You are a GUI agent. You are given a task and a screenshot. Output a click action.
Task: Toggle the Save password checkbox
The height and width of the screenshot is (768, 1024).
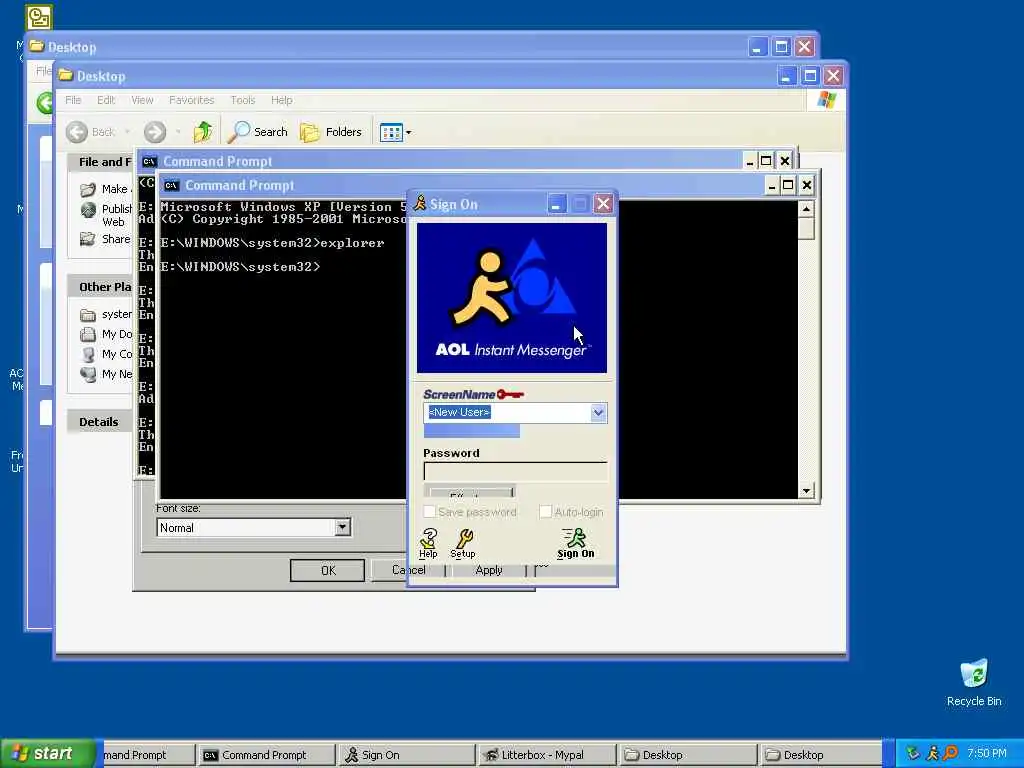(430, 512)
